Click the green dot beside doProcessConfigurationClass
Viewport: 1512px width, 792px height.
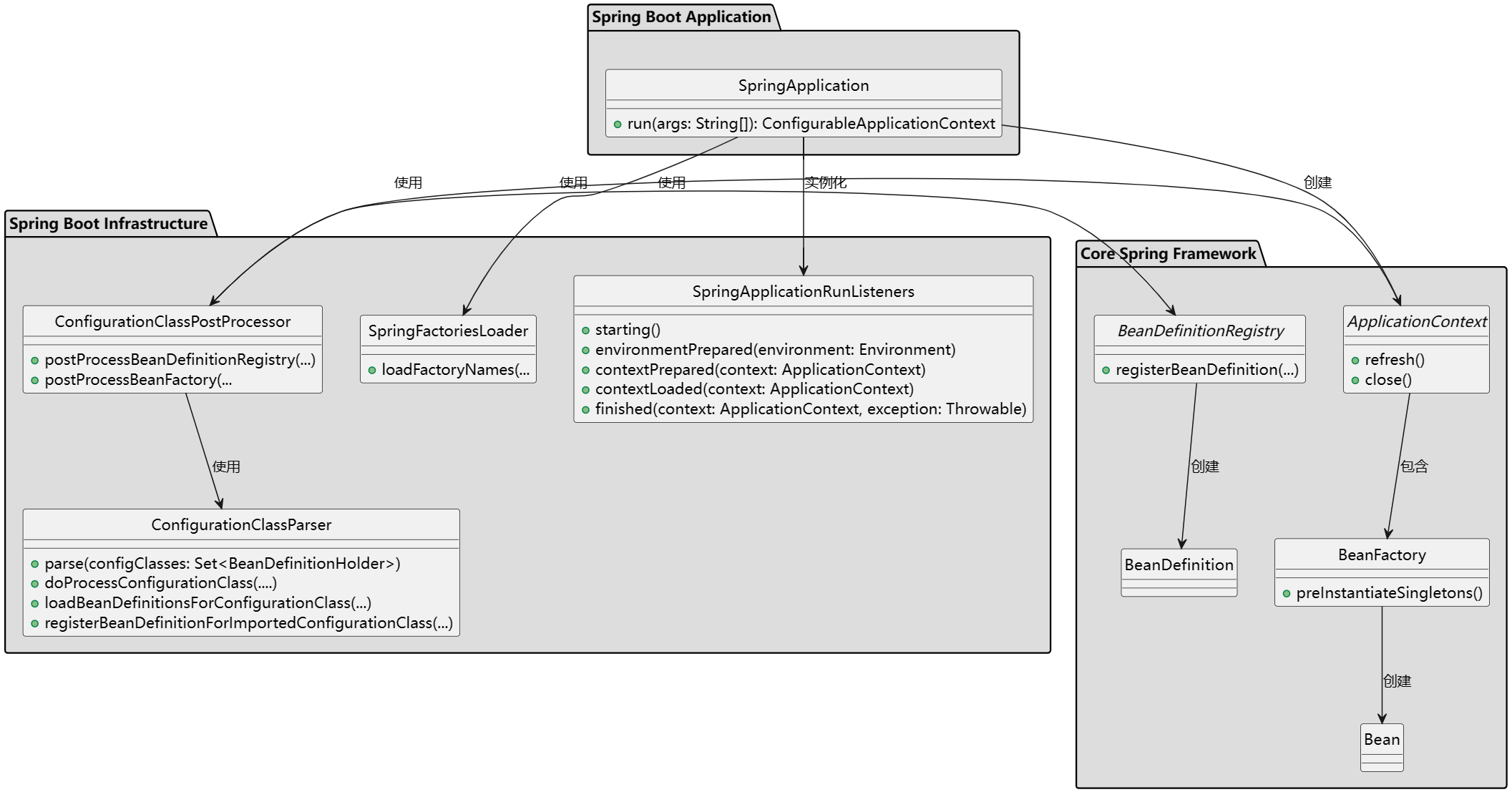(34, 584)
